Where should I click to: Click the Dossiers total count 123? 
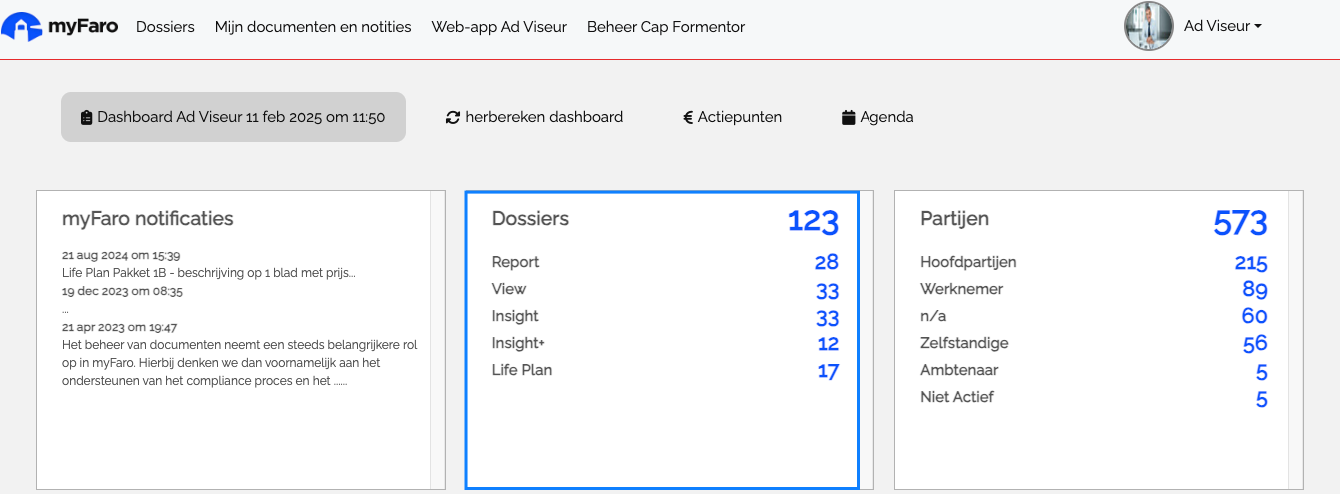pyautogui.click(x=813, y=221)
